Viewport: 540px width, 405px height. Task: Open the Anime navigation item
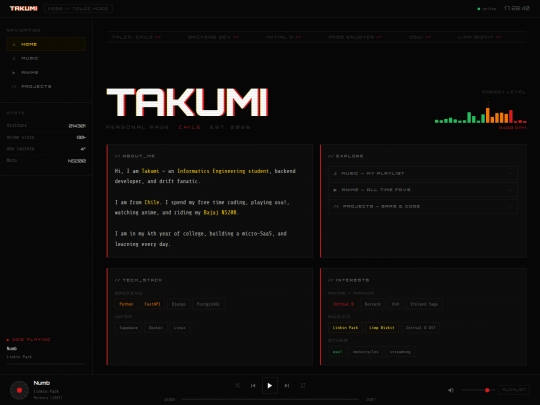pos(46,72)
